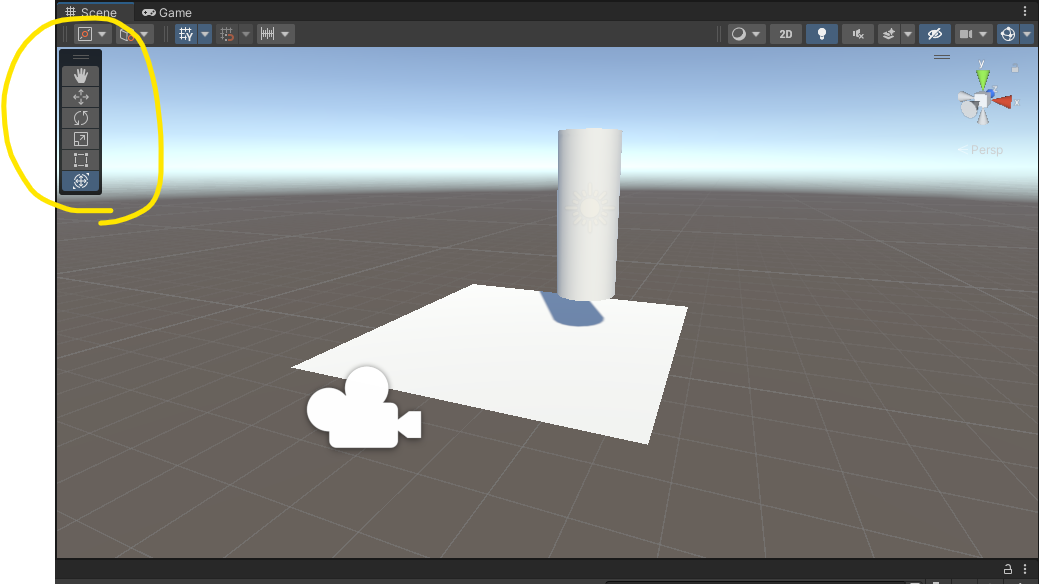Viewport: 1039px width, 584px height.
Task: Select the Rotate tool
Action: coord(81,118)
